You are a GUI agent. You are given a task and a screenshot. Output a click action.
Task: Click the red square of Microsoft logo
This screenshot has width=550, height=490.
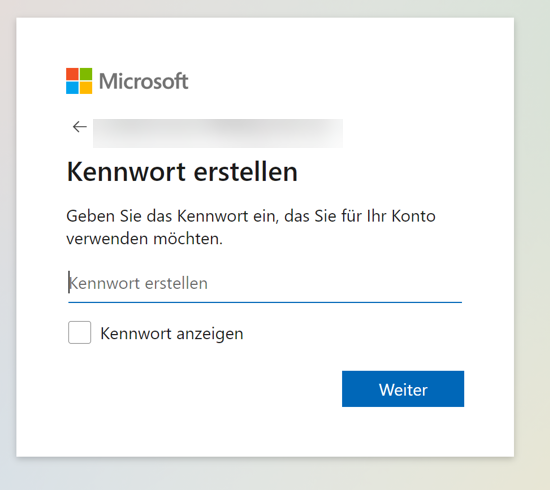coord(72,74)
